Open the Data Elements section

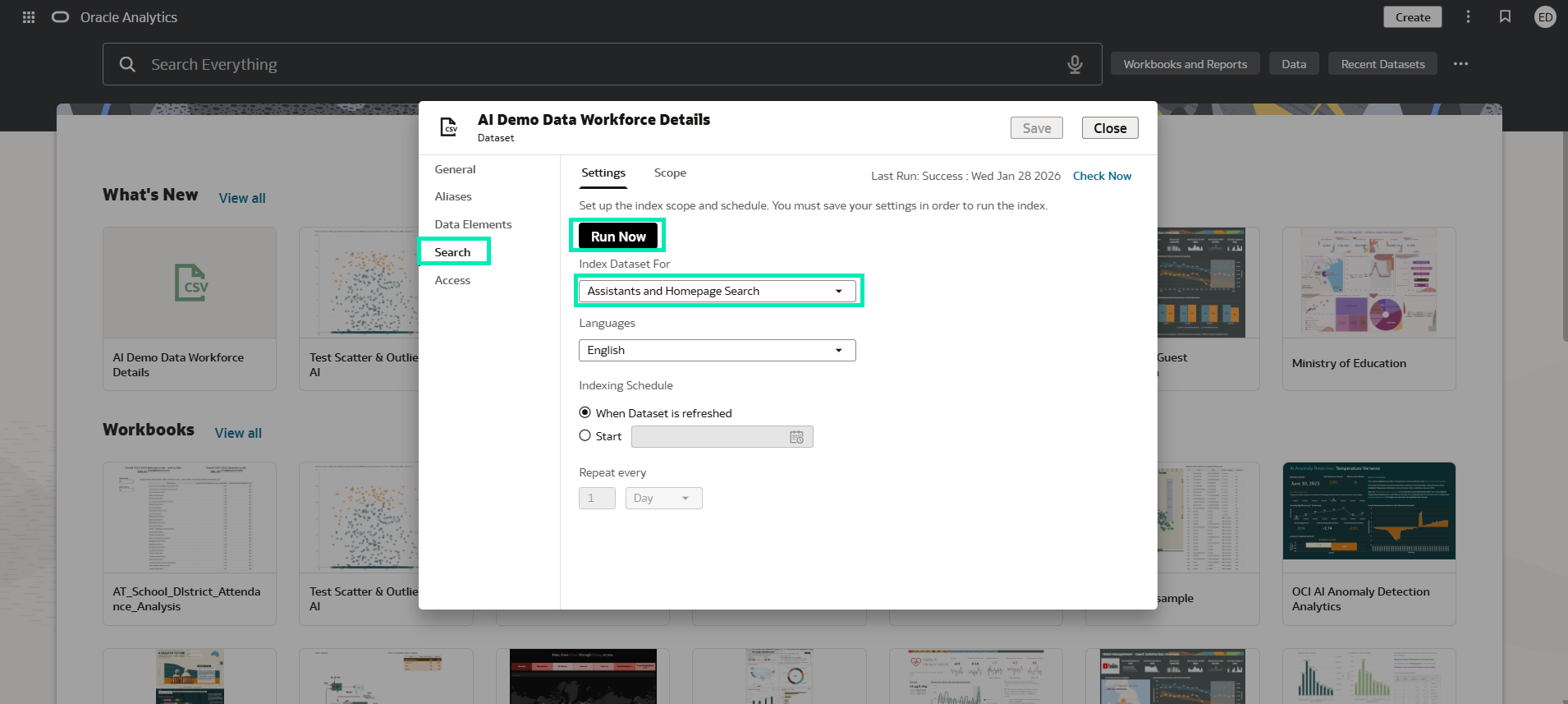tap(473, 224)
